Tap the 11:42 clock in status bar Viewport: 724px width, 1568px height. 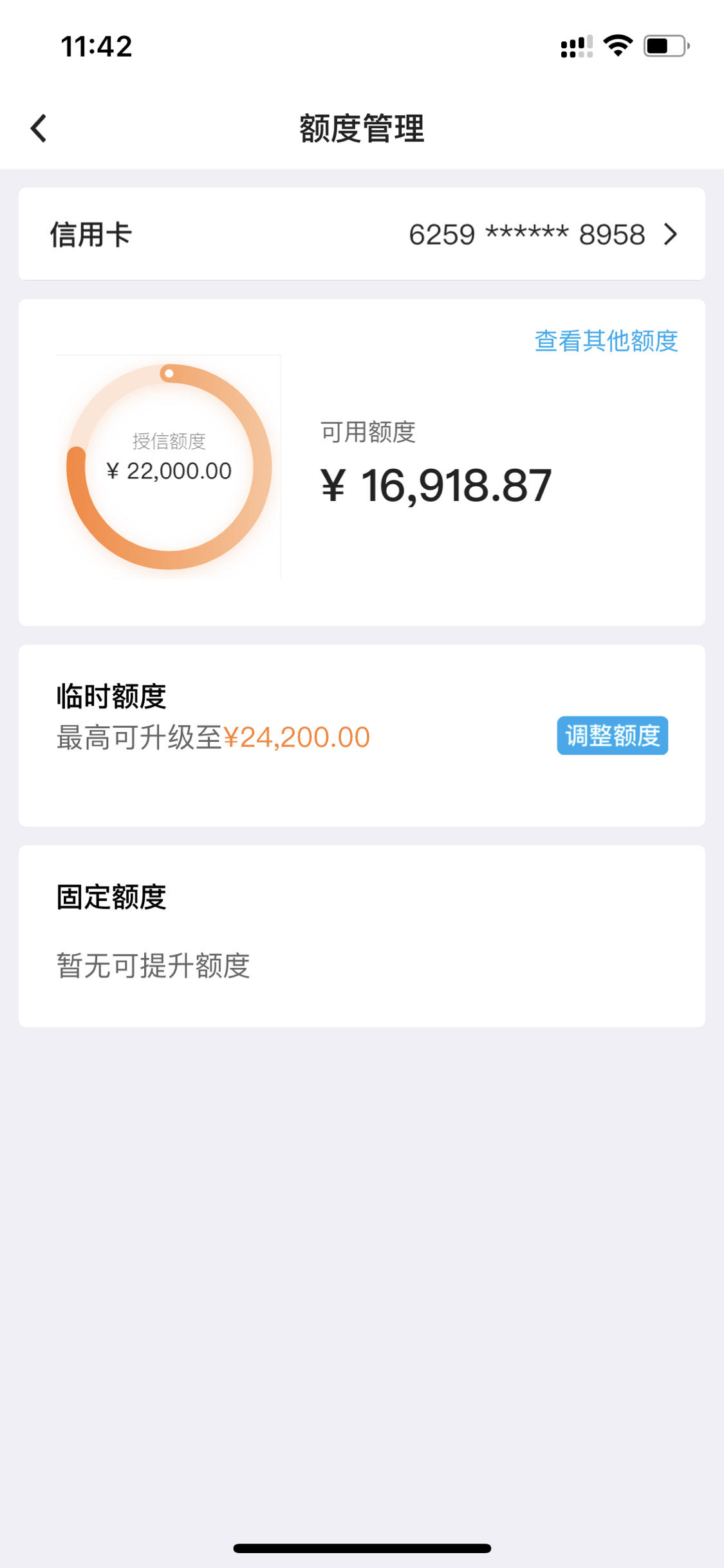click(97, 46)
